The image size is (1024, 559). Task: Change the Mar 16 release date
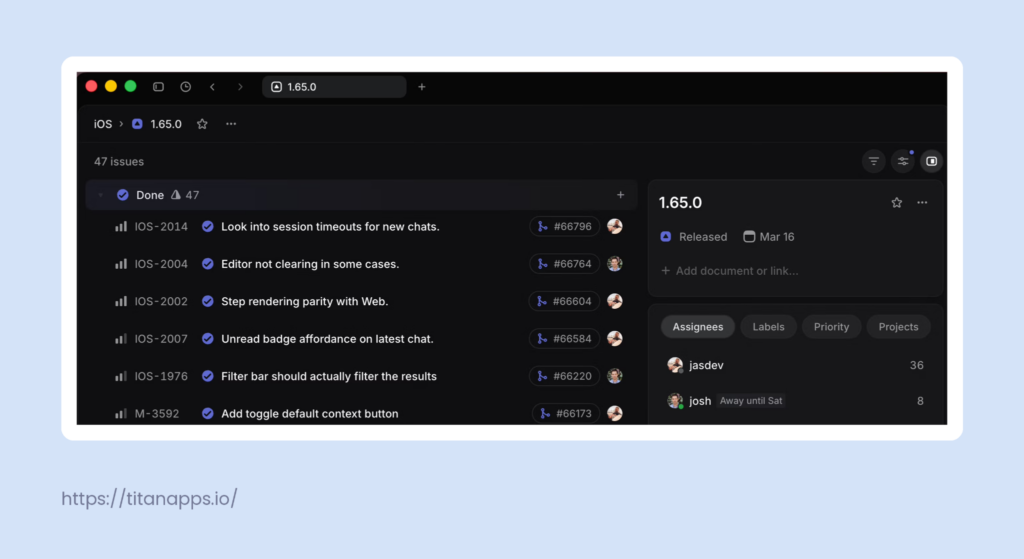(769, 237)
